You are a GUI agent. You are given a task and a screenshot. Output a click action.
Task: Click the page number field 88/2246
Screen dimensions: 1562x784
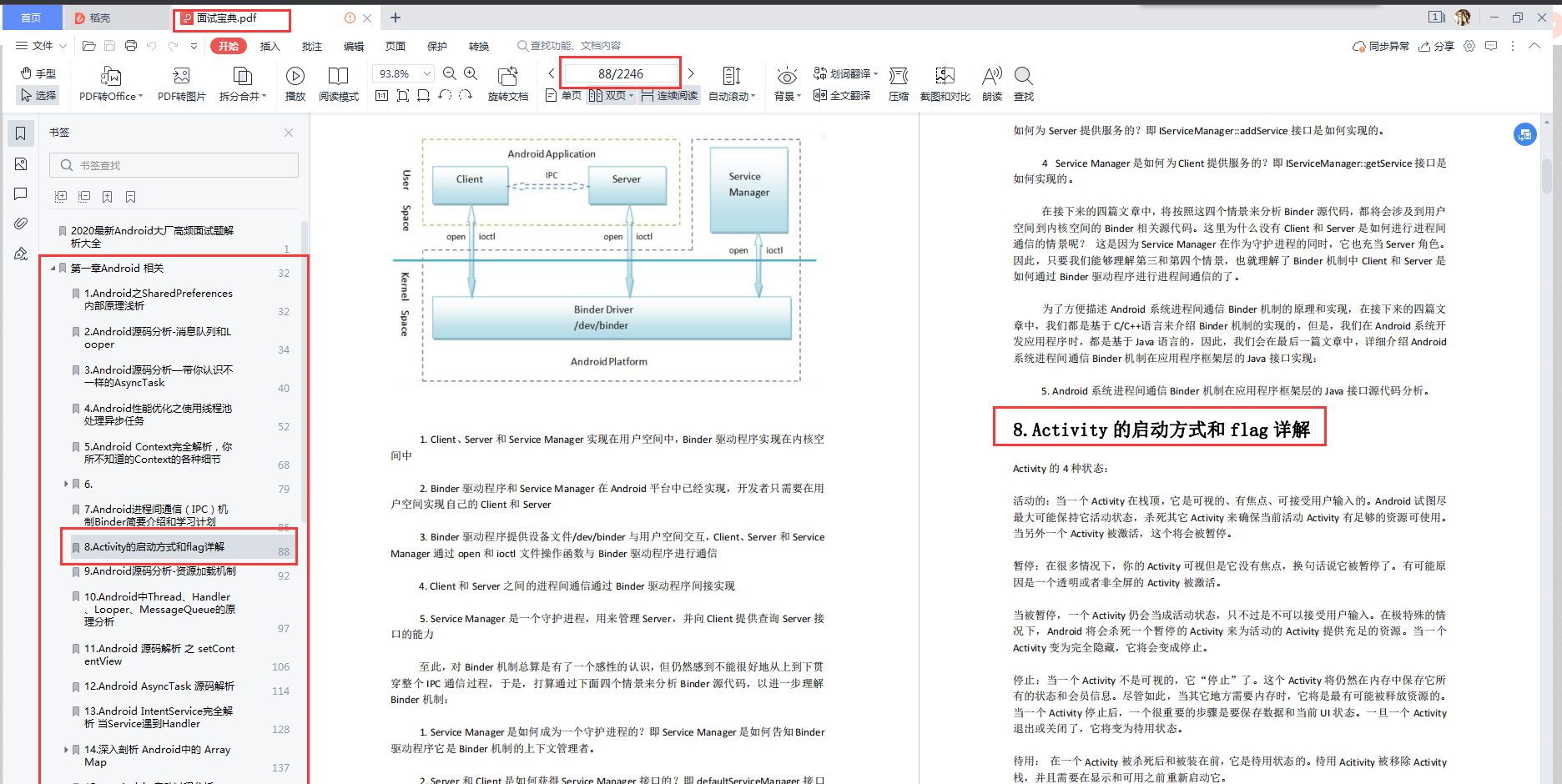coord(621,73)
